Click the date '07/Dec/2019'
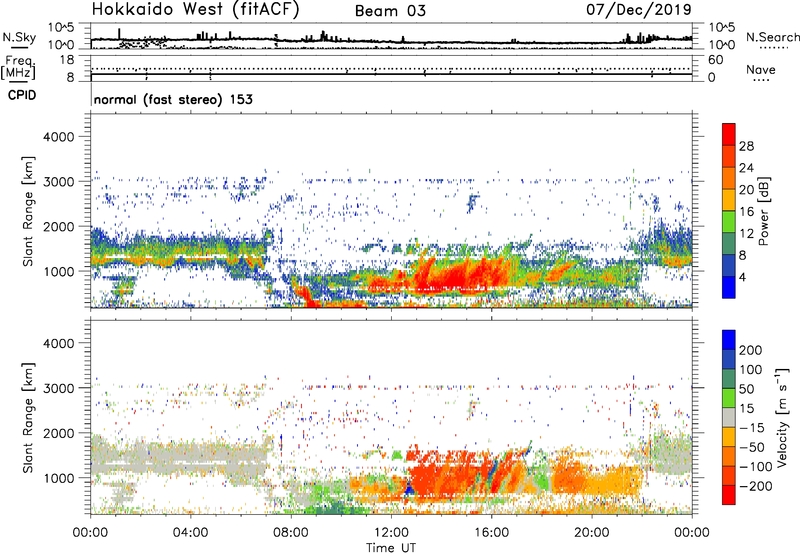 tap(639, 10)
